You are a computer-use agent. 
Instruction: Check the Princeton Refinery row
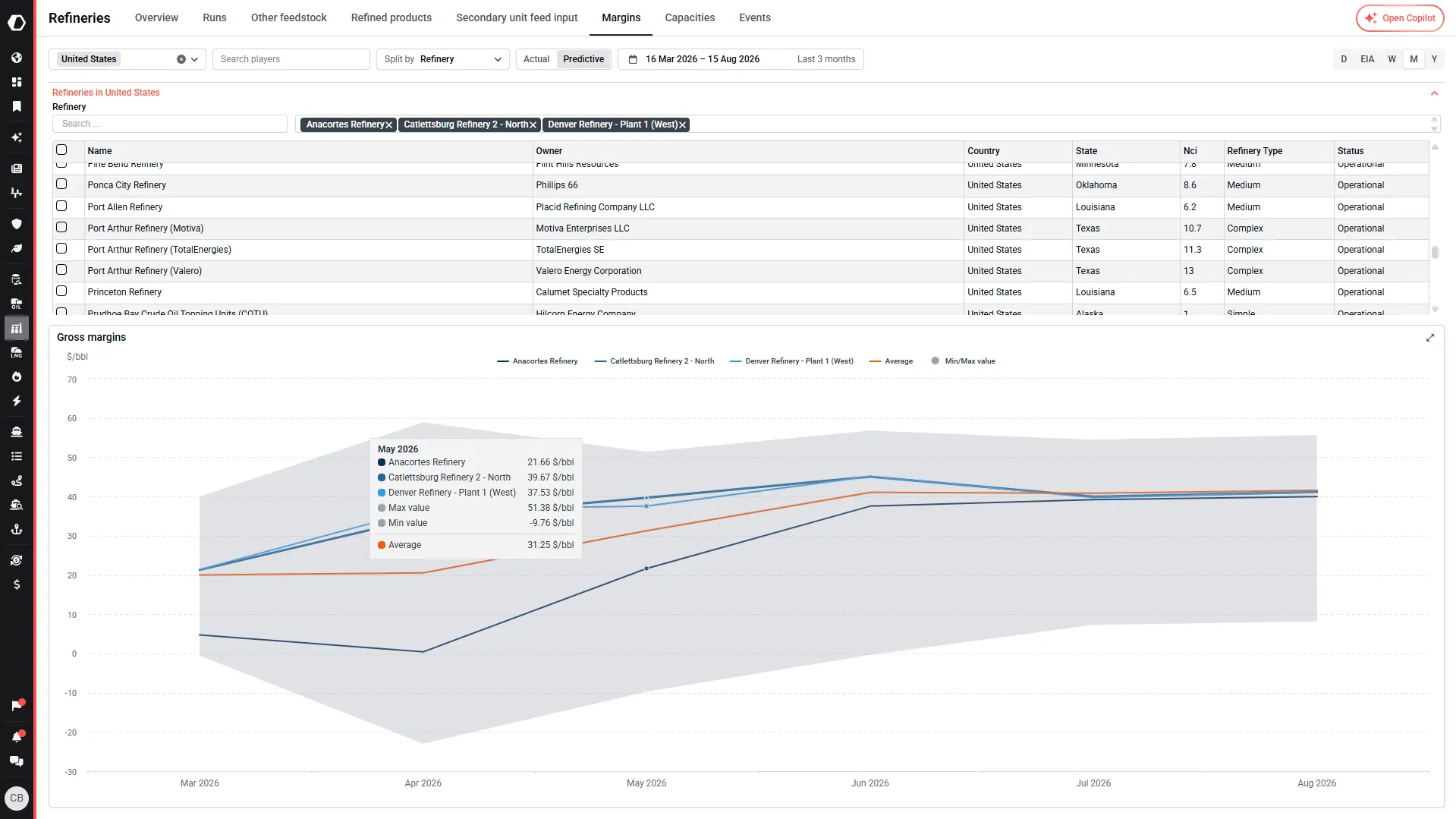tap(61, 291)
